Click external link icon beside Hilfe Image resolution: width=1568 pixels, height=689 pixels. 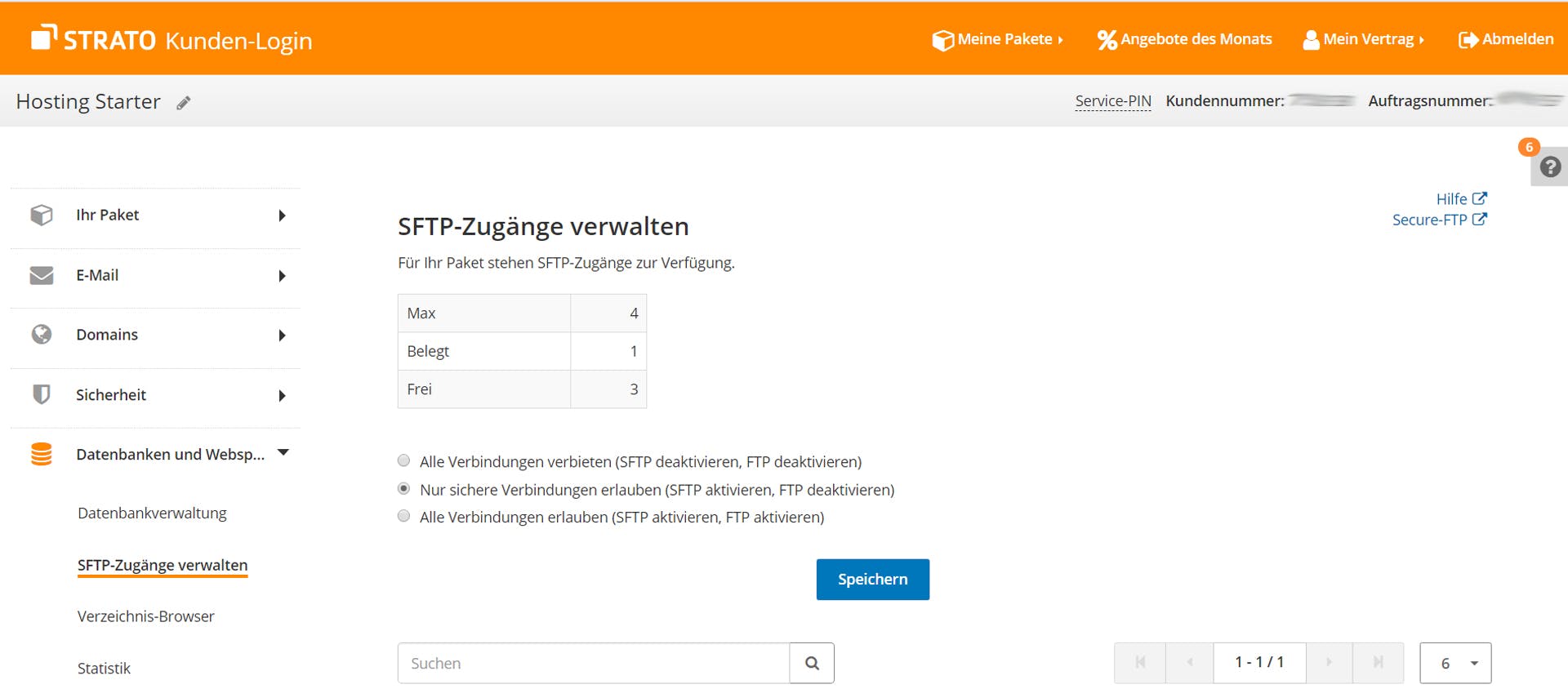click(x=1480, y=198)
